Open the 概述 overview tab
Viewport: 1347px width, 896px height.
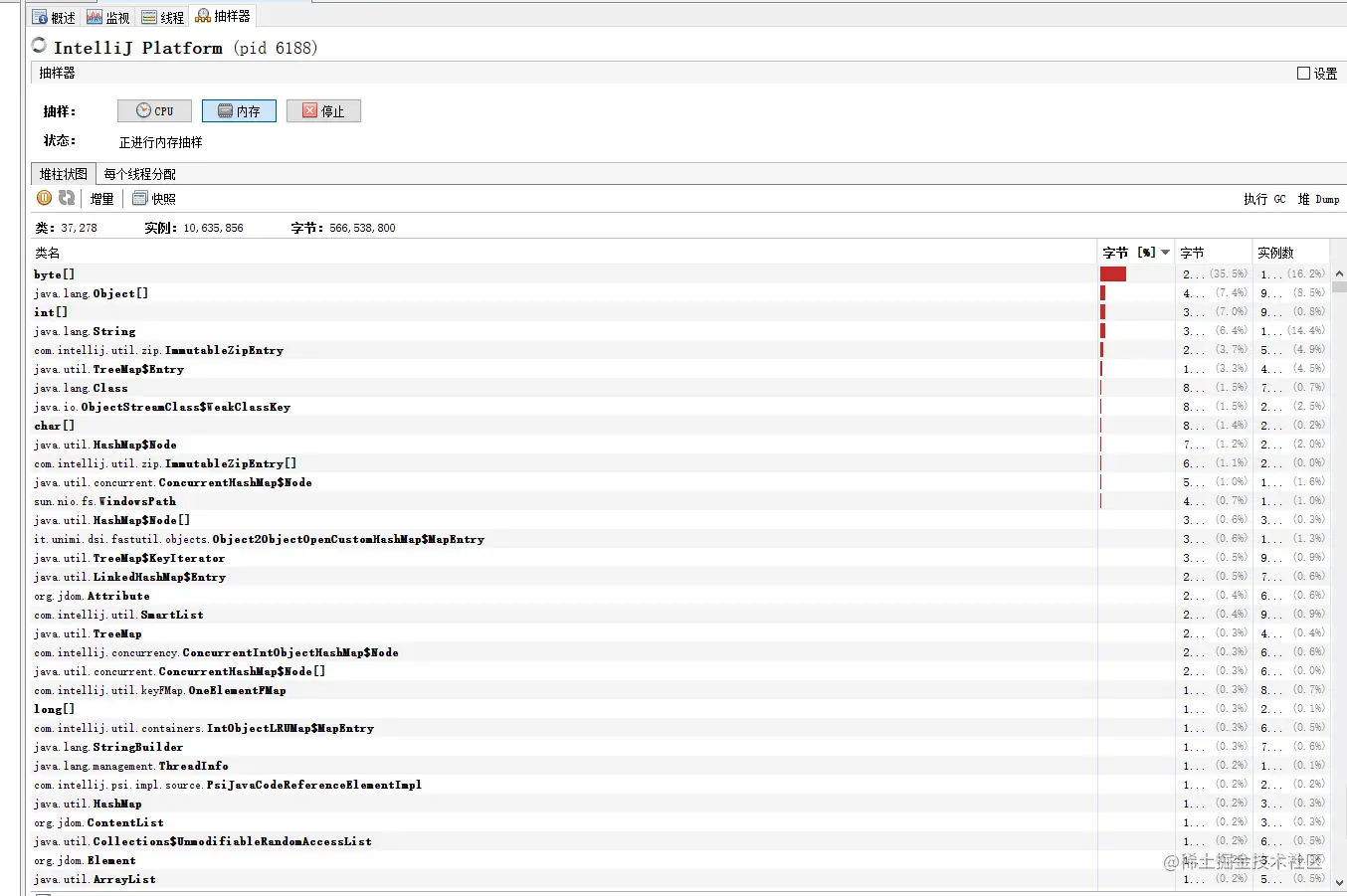pos(54,17)
